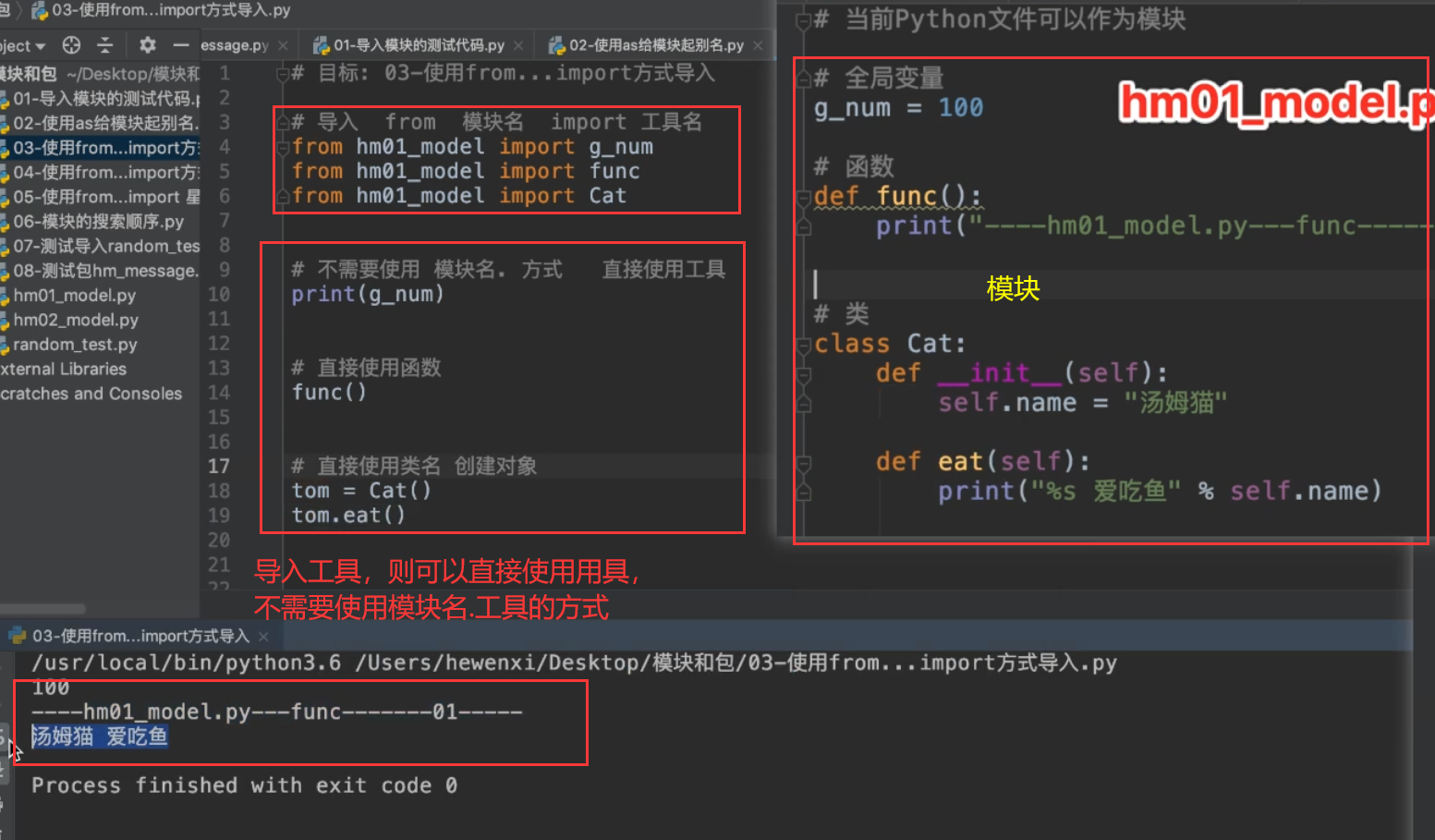
Task: Fold the class Cat block
Action: pos(804,345)
